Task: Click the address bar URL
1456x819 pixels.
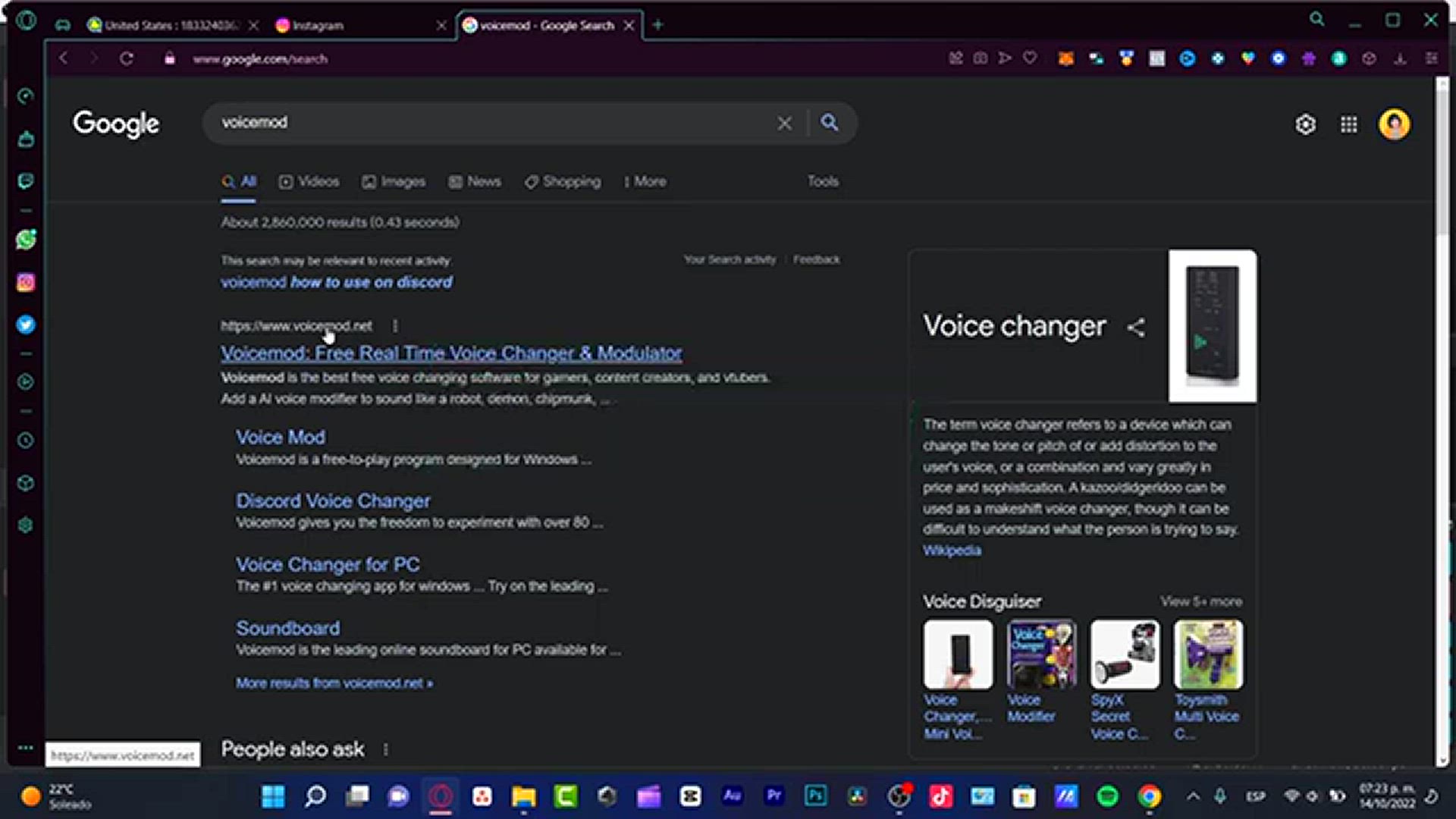Action: click(x=260, y=59)
